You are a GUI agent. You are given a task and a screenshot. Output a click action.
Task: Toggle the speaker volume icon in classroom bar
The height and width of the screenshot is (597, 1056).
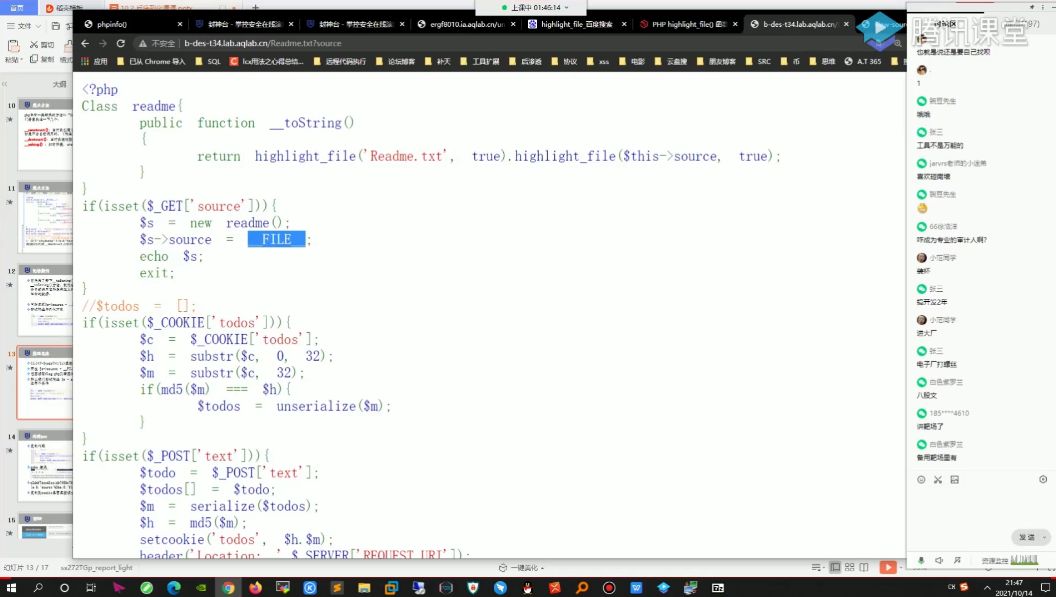939,561
